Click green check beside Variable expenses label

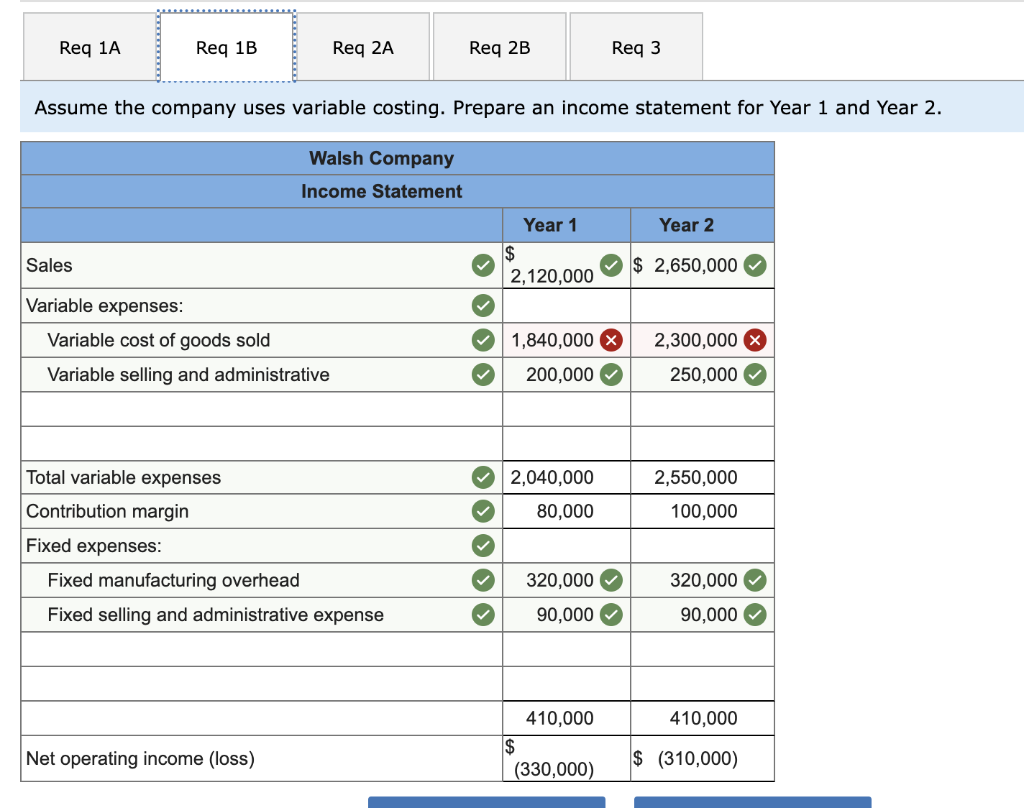[483, 305]
